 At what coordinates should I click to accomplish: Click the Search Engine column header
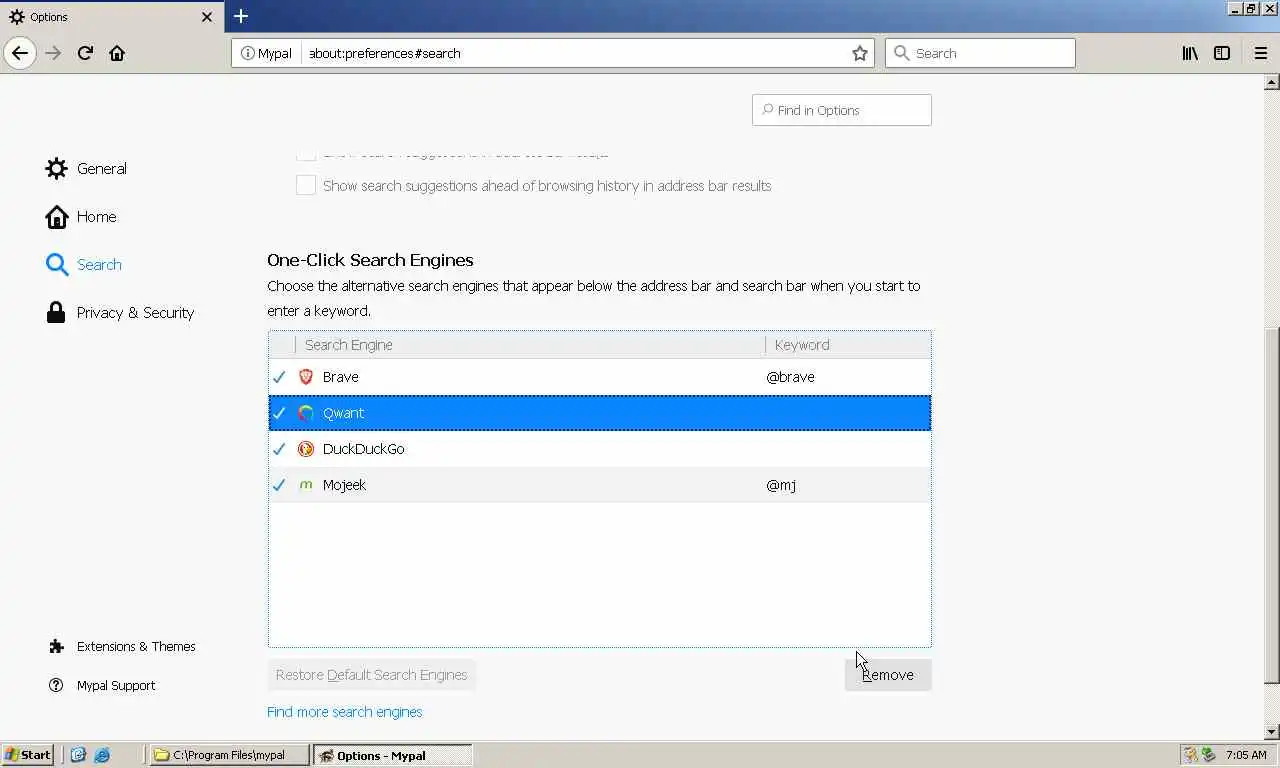pos(530,345)
